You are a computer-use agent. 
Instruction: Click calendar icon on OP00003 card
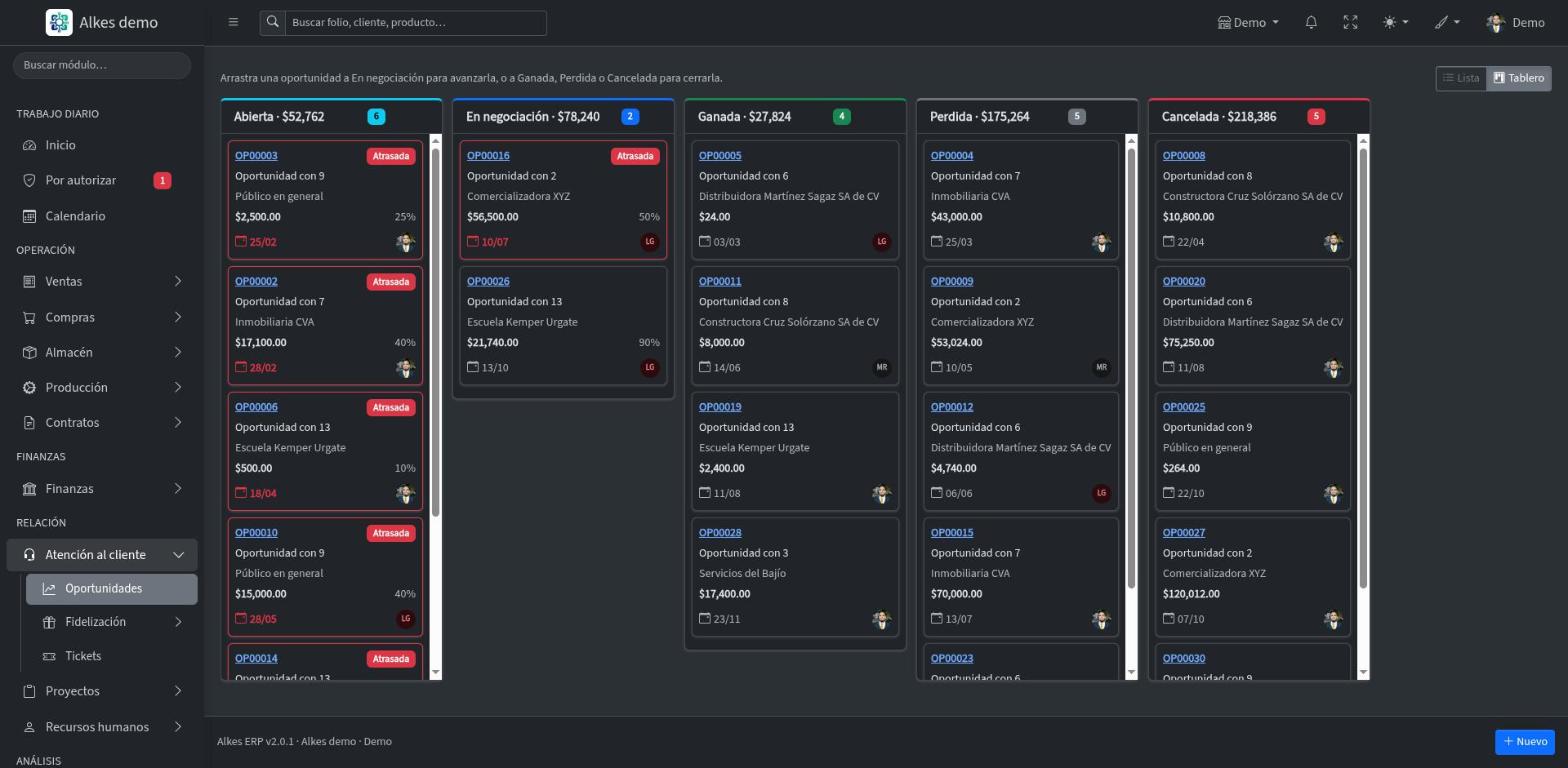241,241
